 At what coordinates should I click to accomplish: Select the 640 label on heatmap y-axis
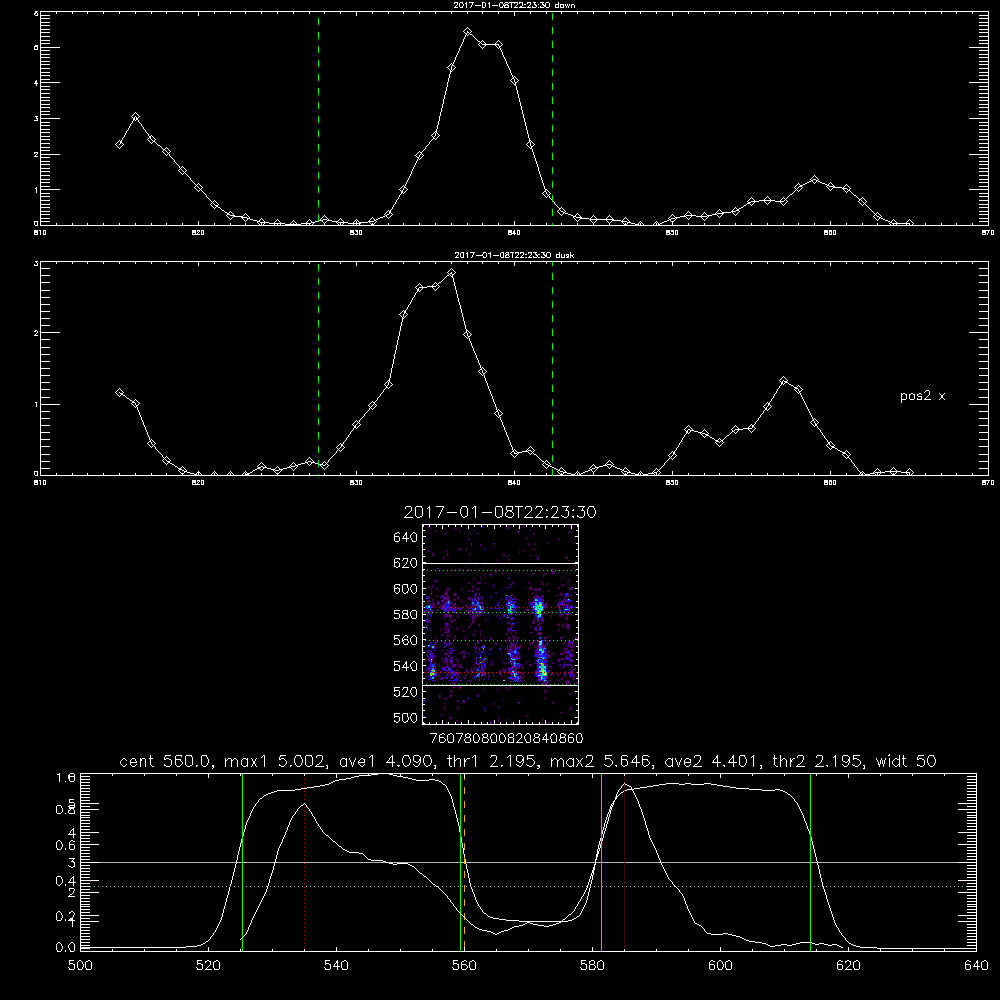[x=406, y=538]
